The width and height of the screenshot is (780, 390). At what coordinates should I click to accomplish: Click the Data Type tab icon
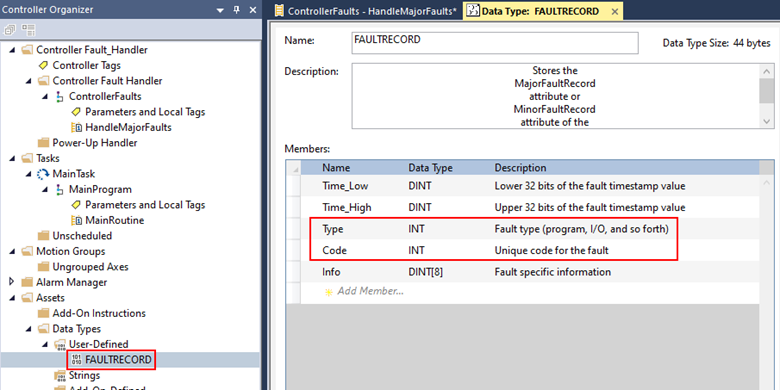[x=473, y=11]
